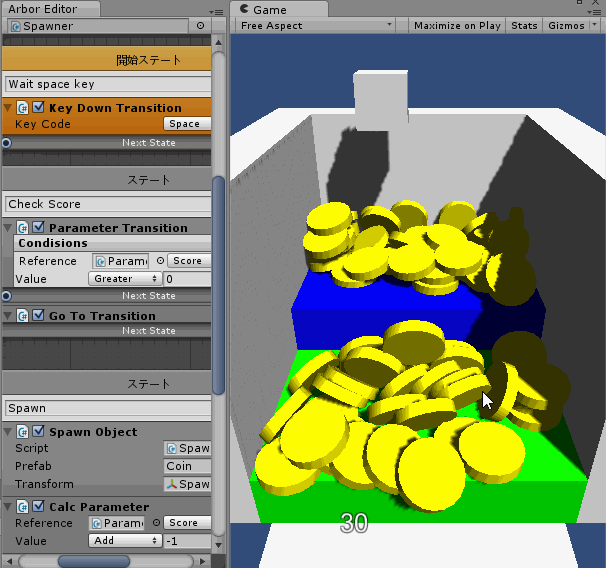Collapse the Spawn Object section

[x=8, y=432]
